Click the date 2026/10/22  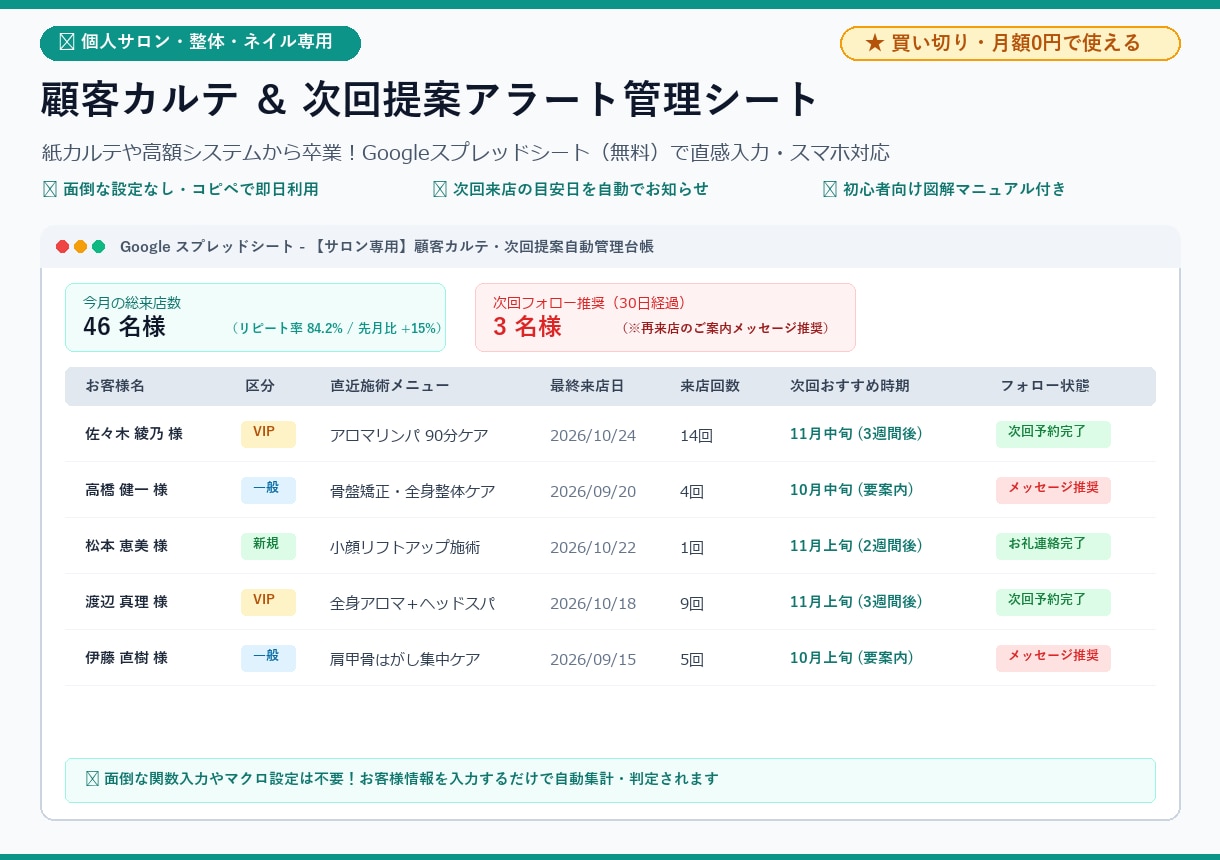[x=593, y=548]
